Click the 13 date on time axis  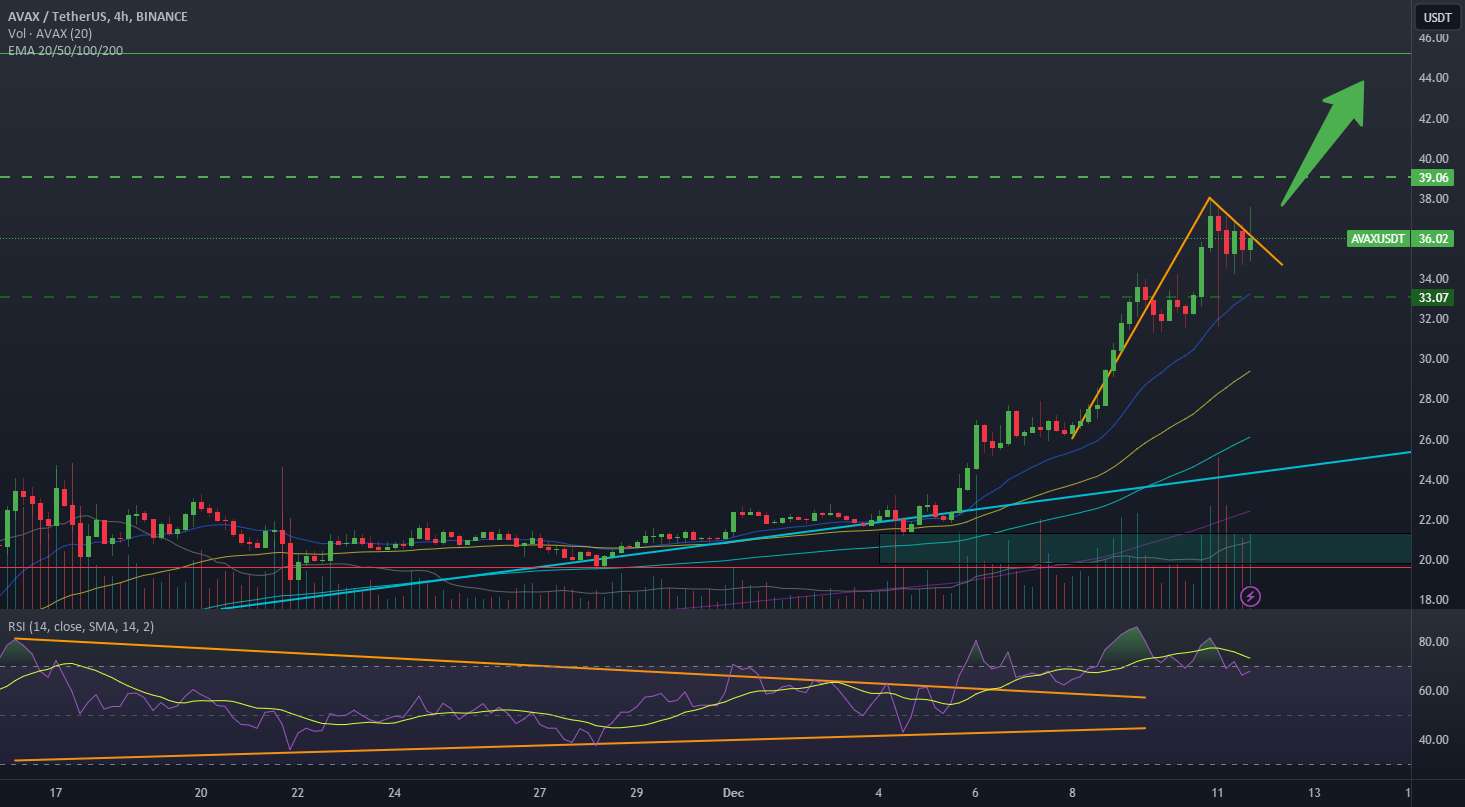click(1314, 793)
